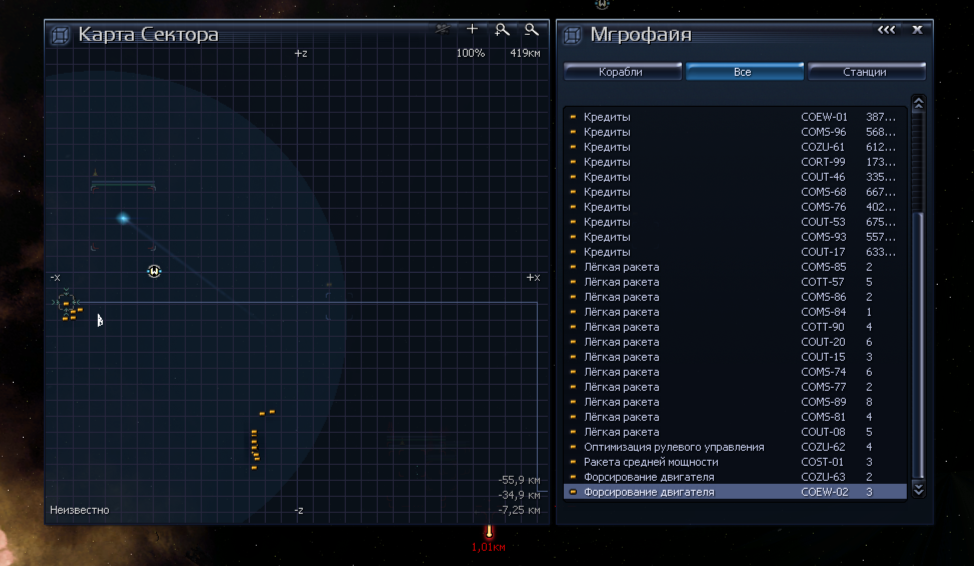Switch to the Корабли tab
Screen dimensions: 974x566
coord(622,71)
